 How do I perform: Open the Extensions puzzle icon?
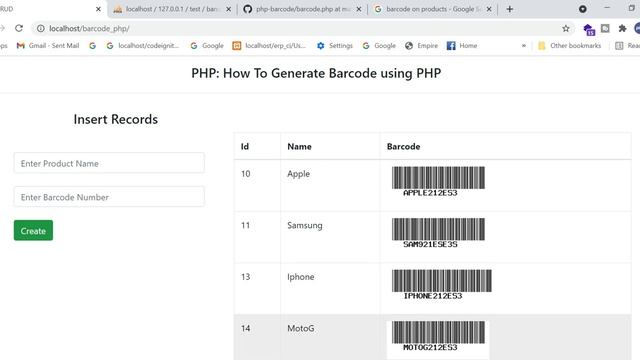pos(622,28)
